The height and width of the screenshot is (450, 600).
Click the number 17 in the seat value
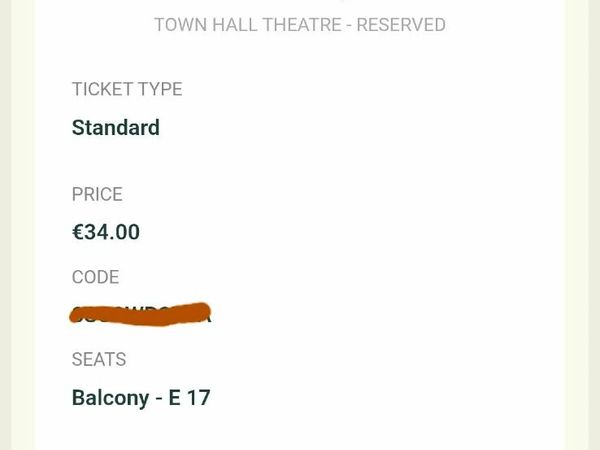coord(199,397)
